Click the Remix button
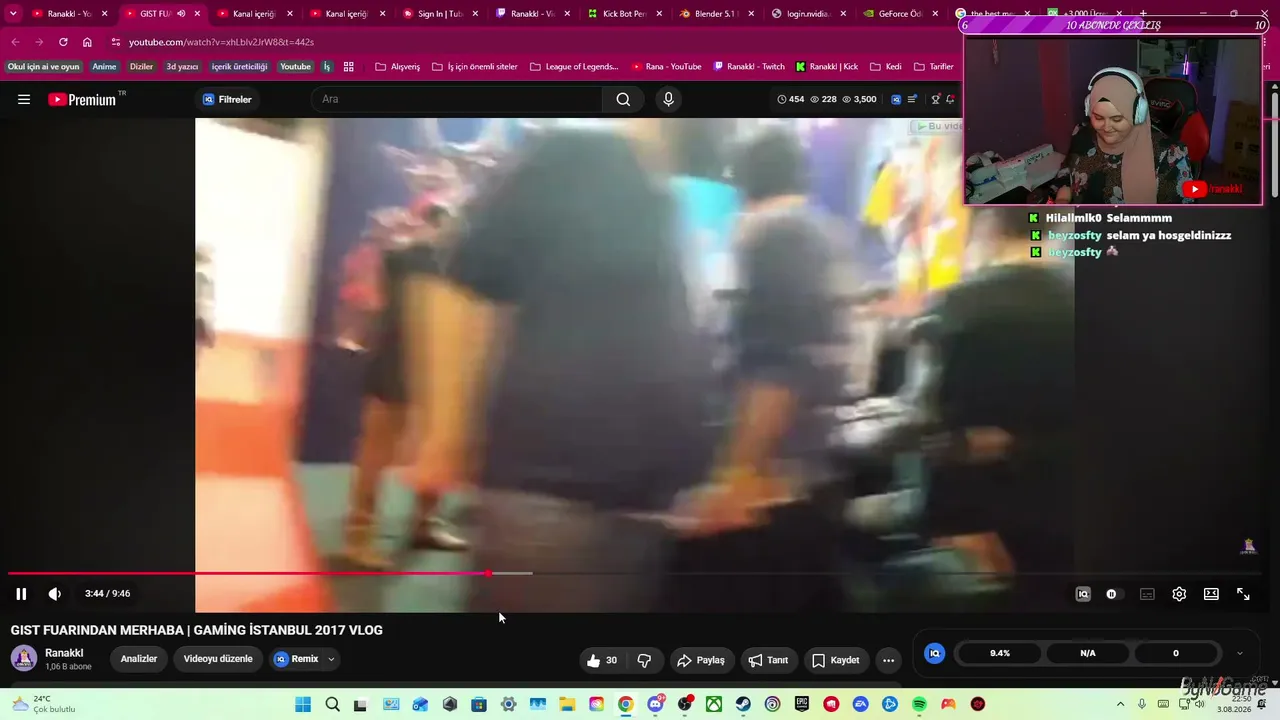This screenshot has height=720, width=1280. pos(296,659)
